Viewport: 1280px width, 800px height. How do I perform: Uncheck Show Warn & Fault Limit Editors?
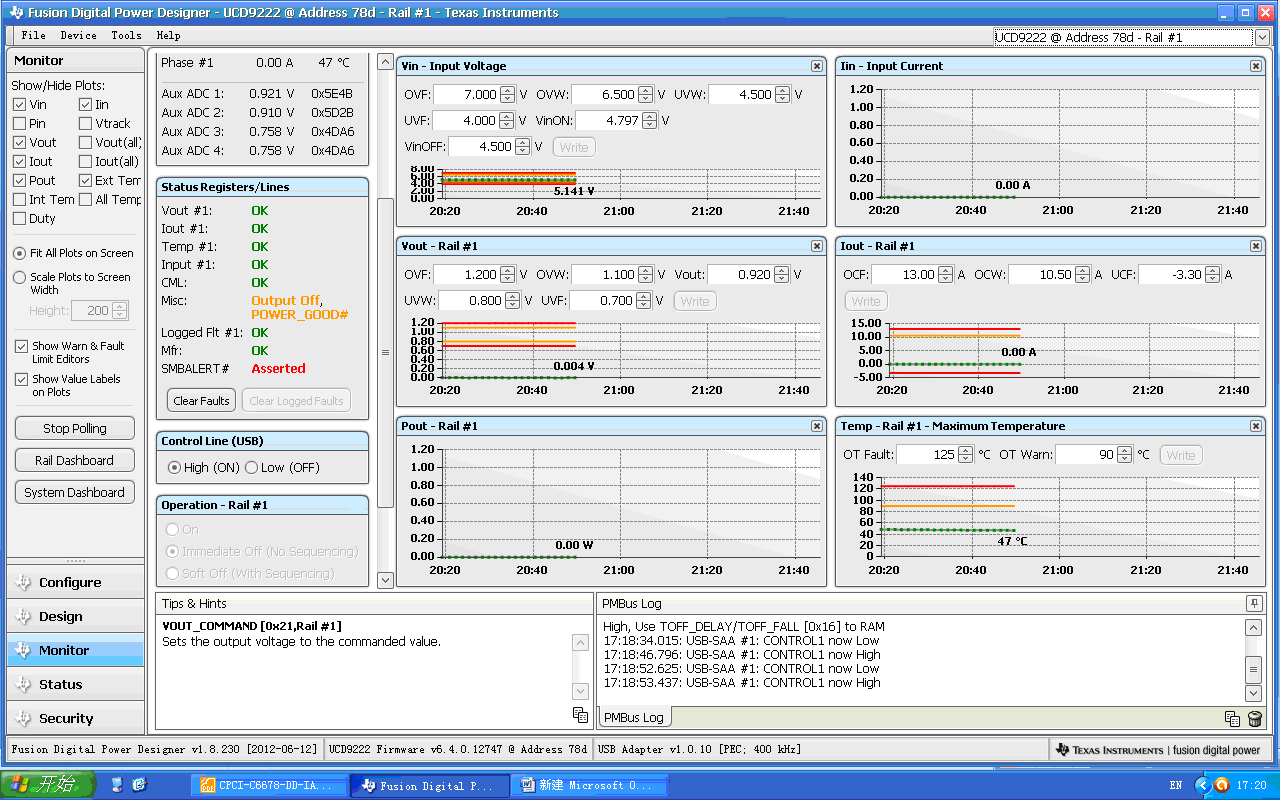21,346
